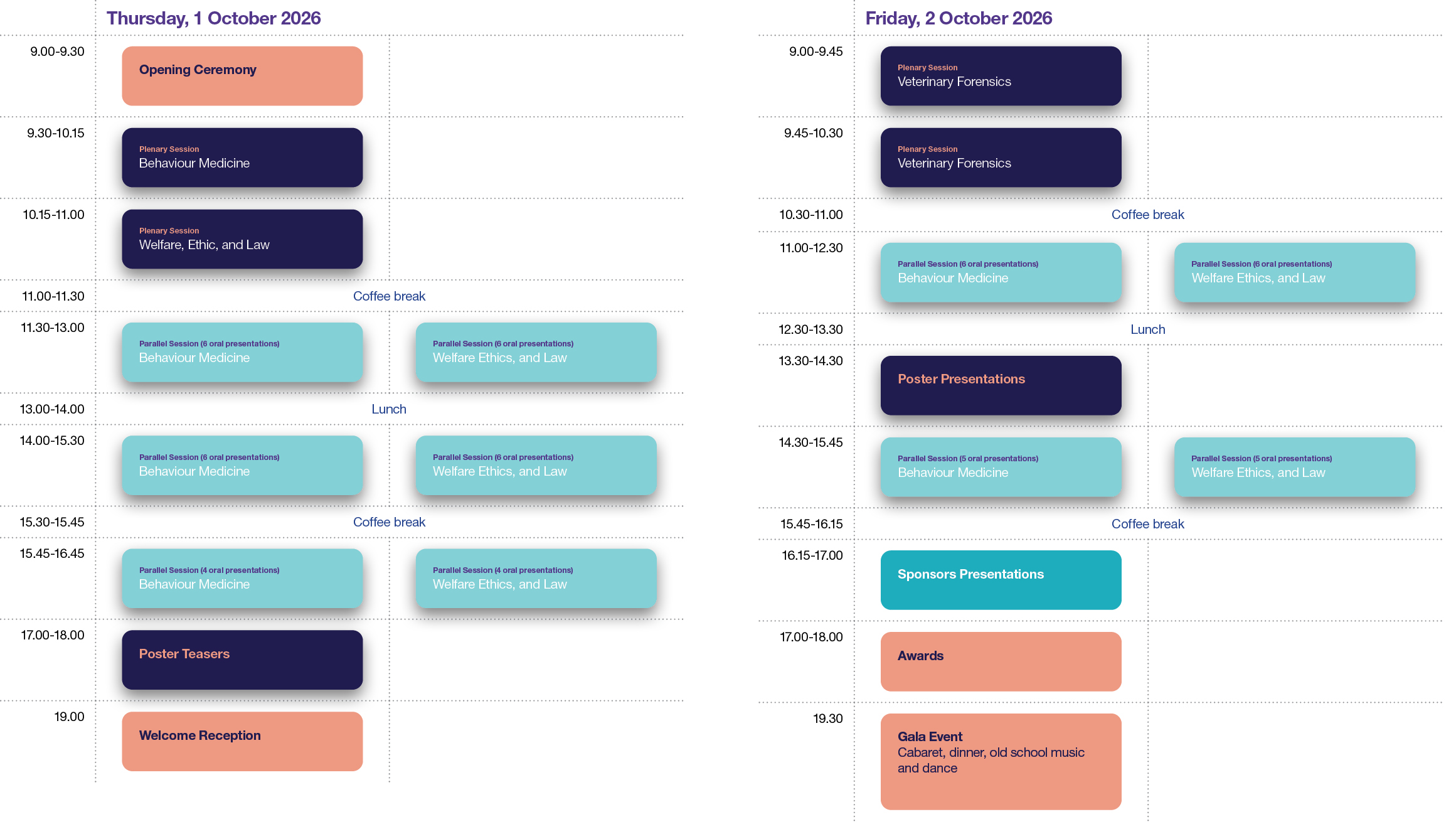This screenshot has width=1456, height=834.
Task: Click the Poster Teasers session block
Action: 242,660
